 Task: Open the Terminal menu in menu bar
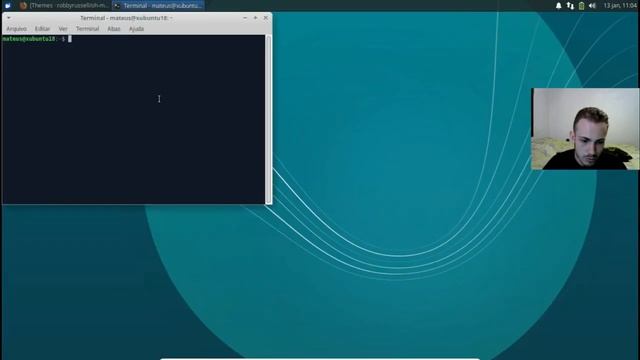(87, 29)
